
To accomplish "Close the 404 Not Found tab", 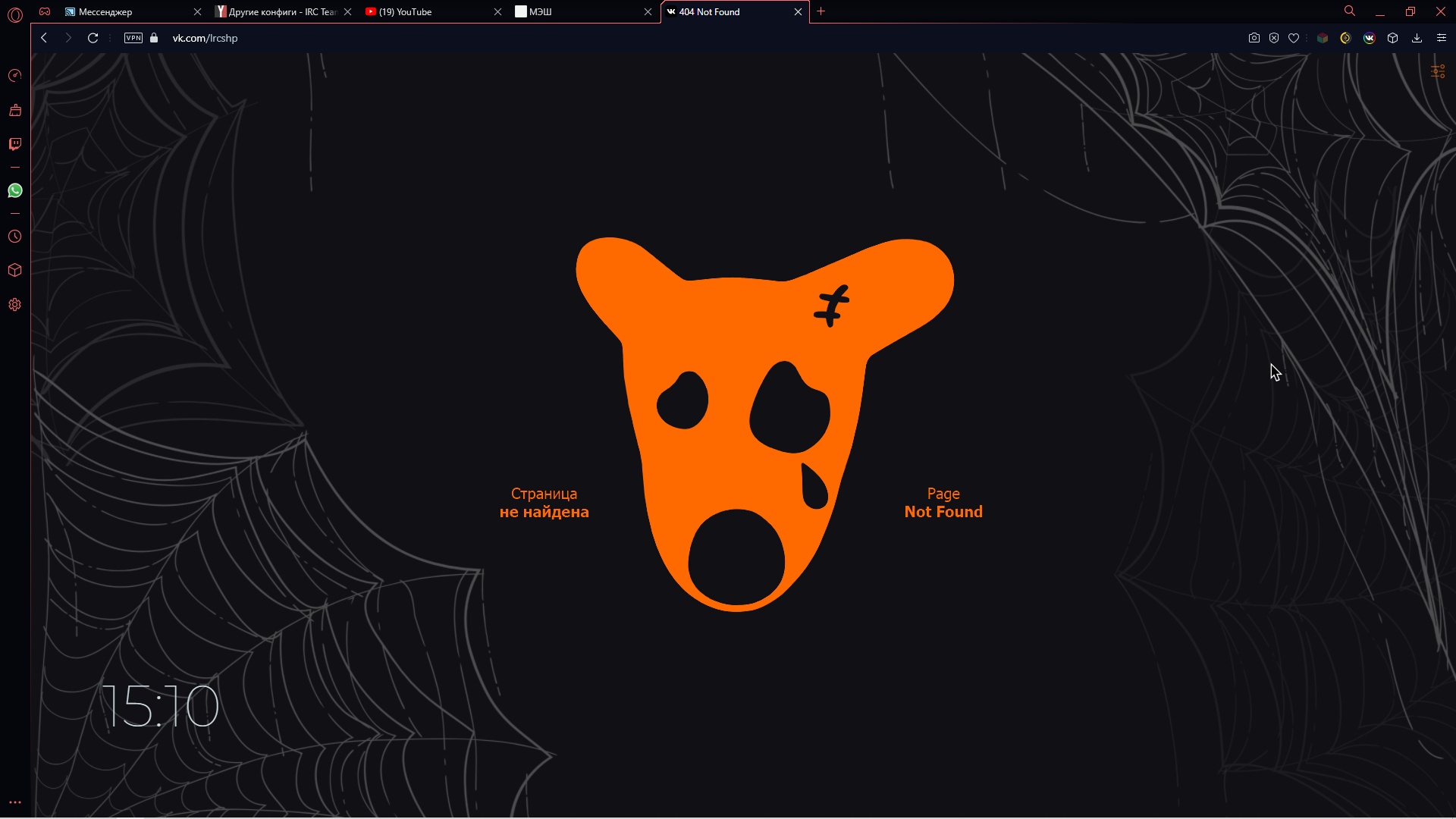I will point(799,11).
